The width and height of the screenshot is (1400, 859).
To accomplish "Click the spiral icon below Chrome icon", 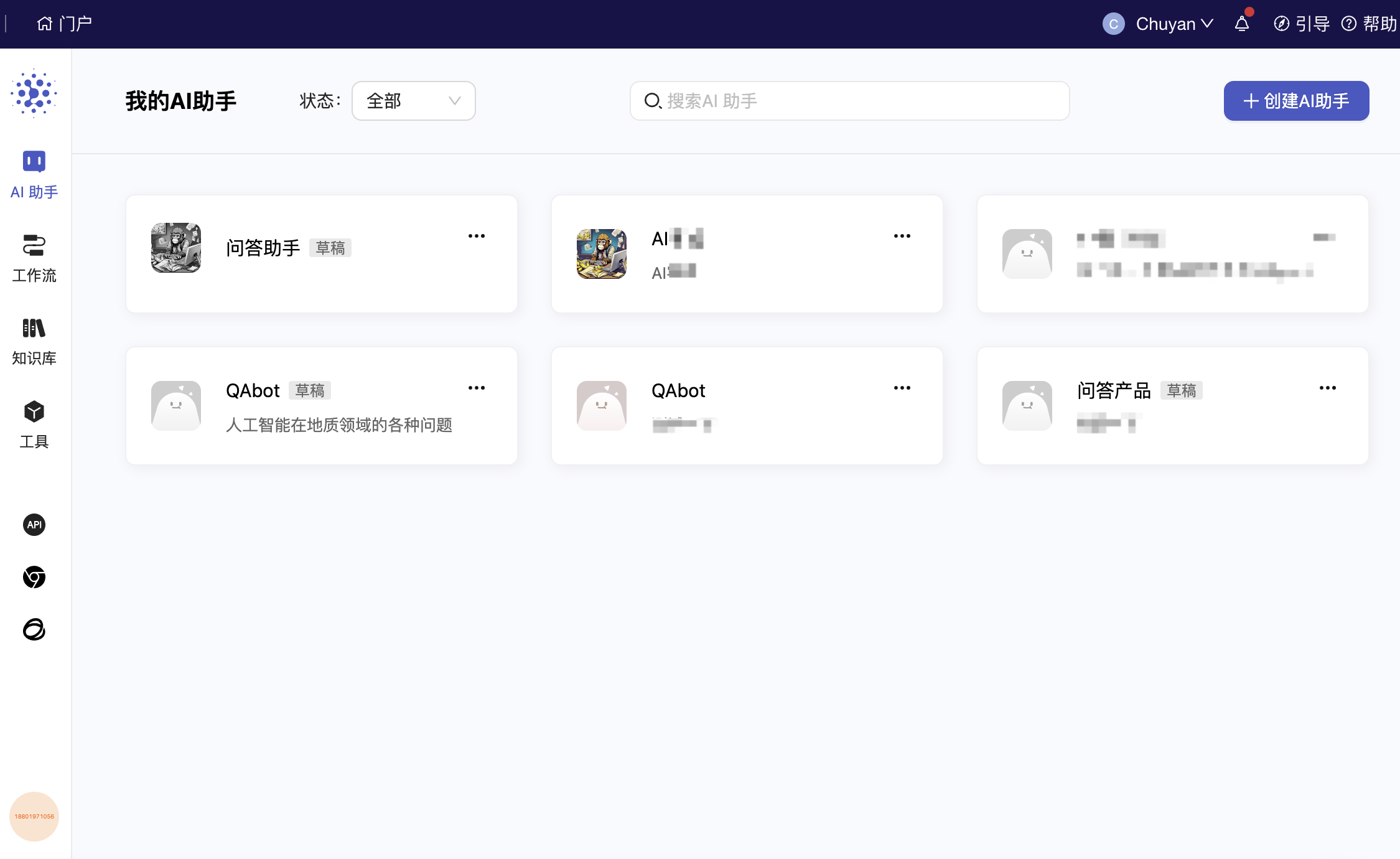I will [34, 629].
